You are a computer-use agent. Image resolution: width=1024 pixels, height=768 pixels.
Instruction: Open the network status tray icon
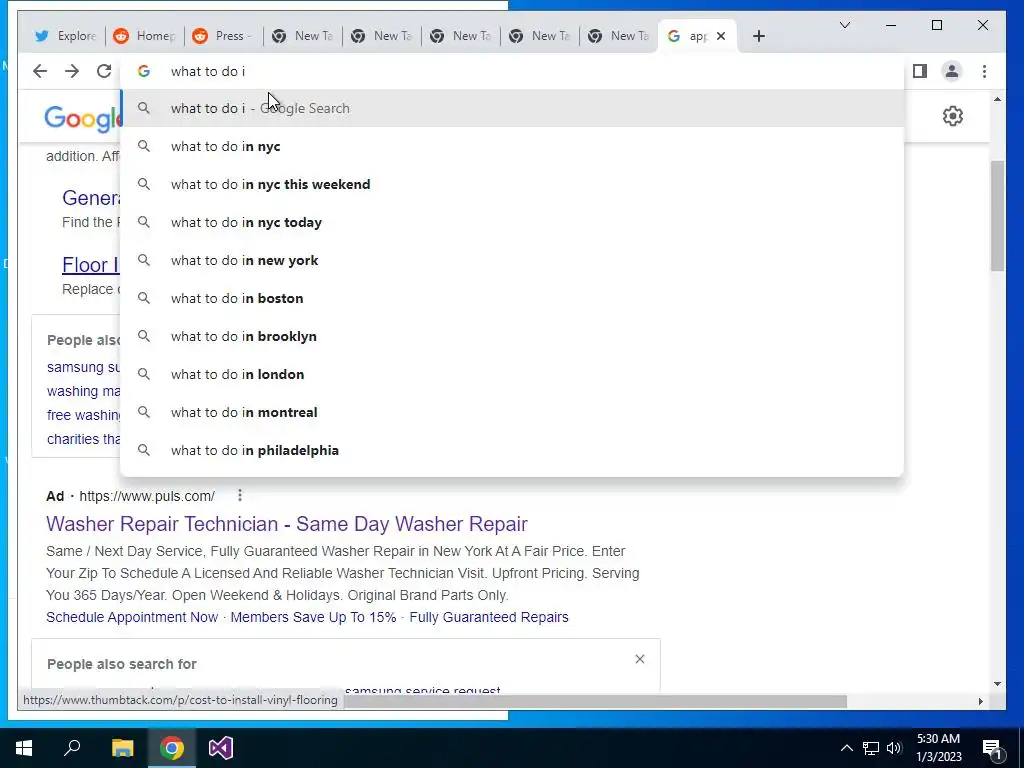(x=871, y=748)
